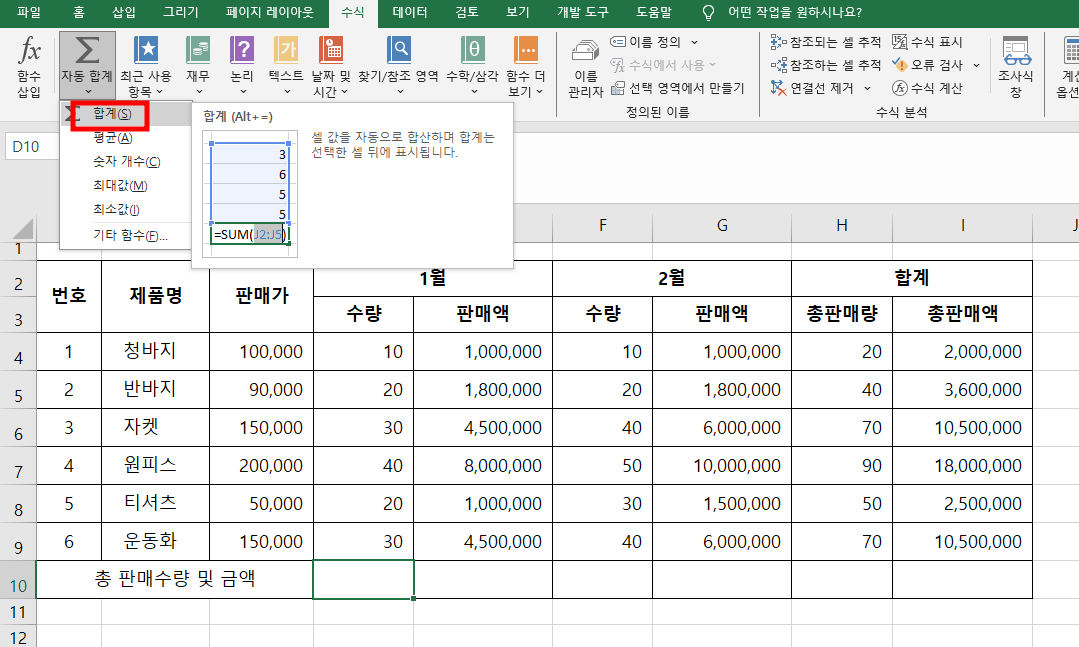Open the Logical (논리) functions icon
The width and height of the screenshot is (1079, 647).
pos(242,50)
